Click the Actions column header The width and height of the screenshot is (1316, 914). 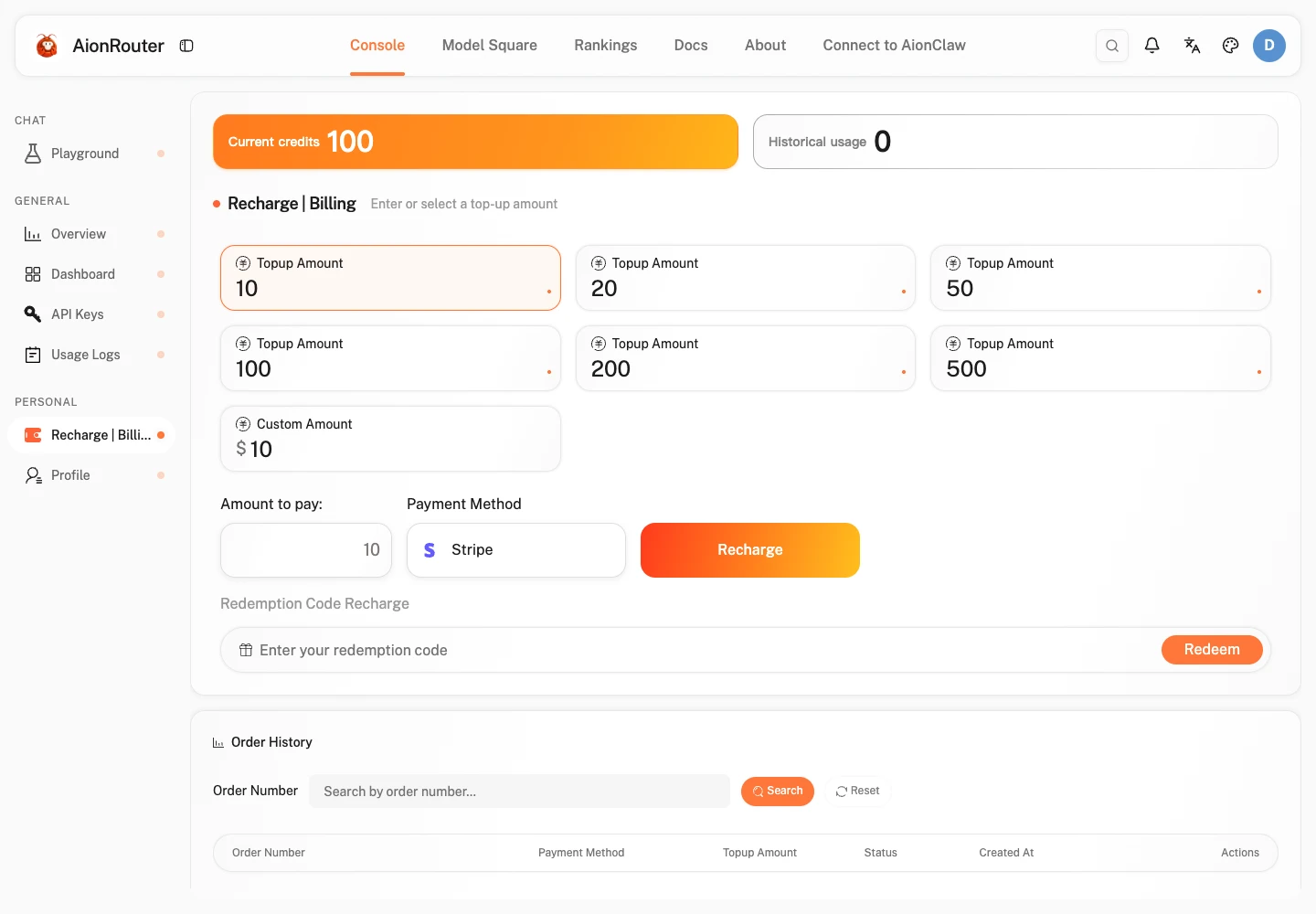click(1240, 853)
